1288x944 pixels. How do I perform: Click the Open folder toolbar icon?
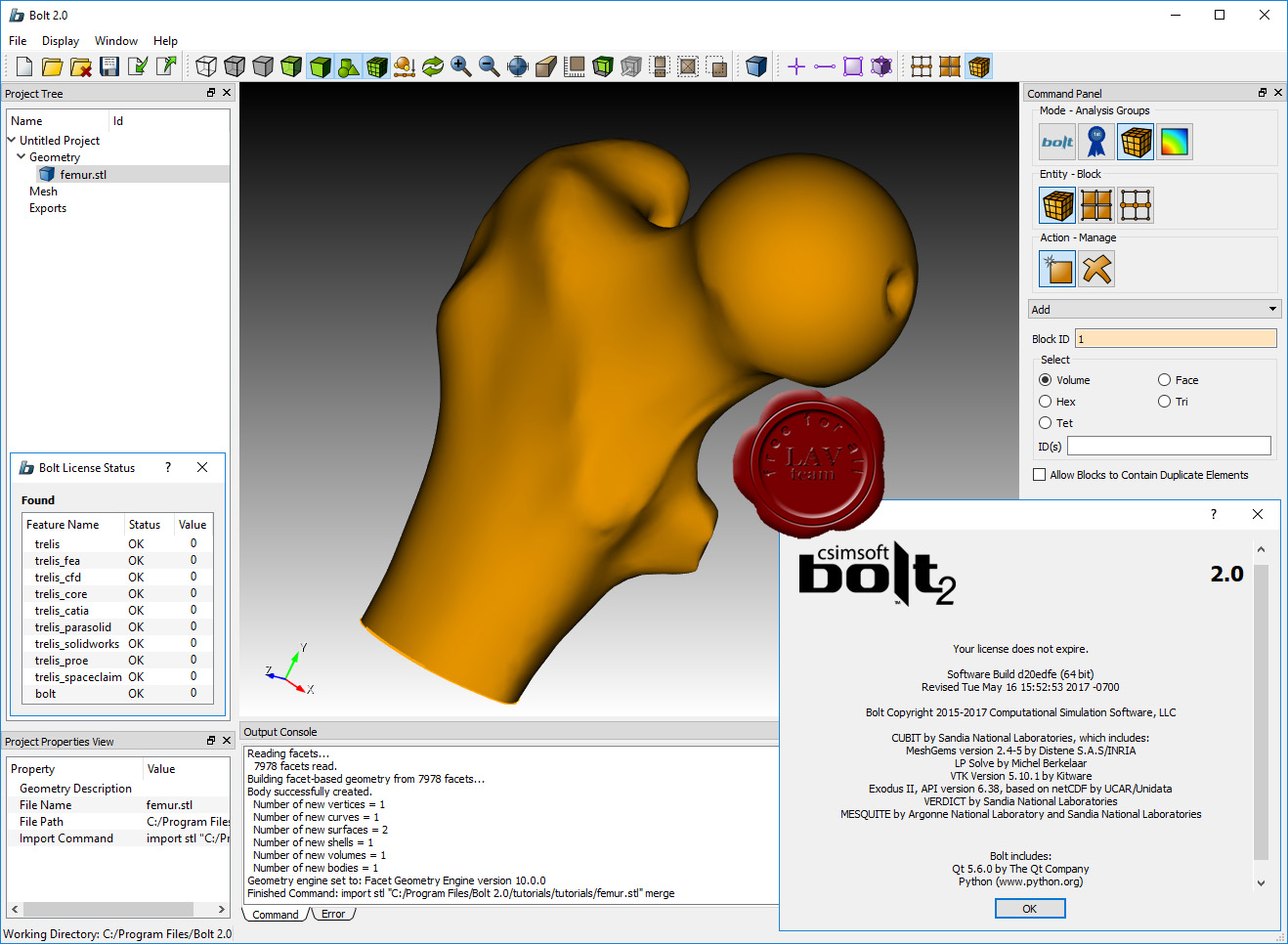[53, 66]
